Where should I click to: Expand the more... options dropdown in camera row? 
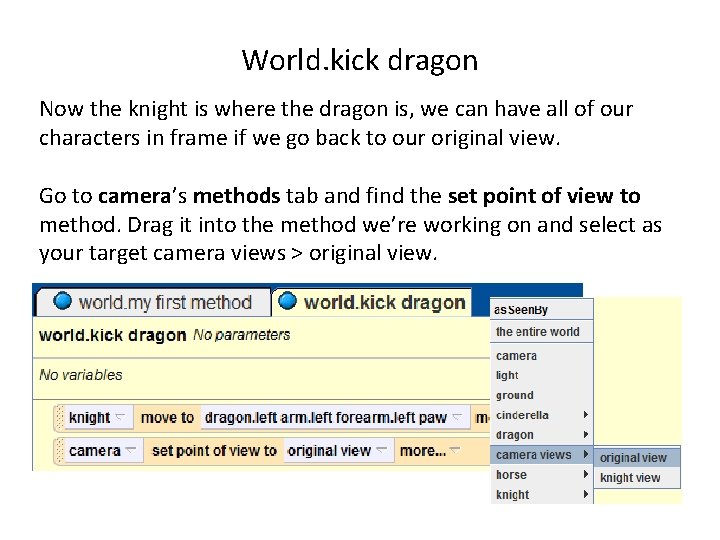pos(430,450)
